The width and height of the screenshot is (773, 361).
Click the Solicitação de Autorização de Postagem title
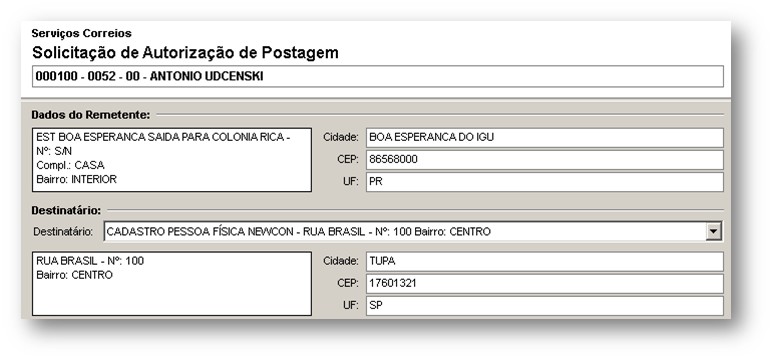(x=185, y=53)
